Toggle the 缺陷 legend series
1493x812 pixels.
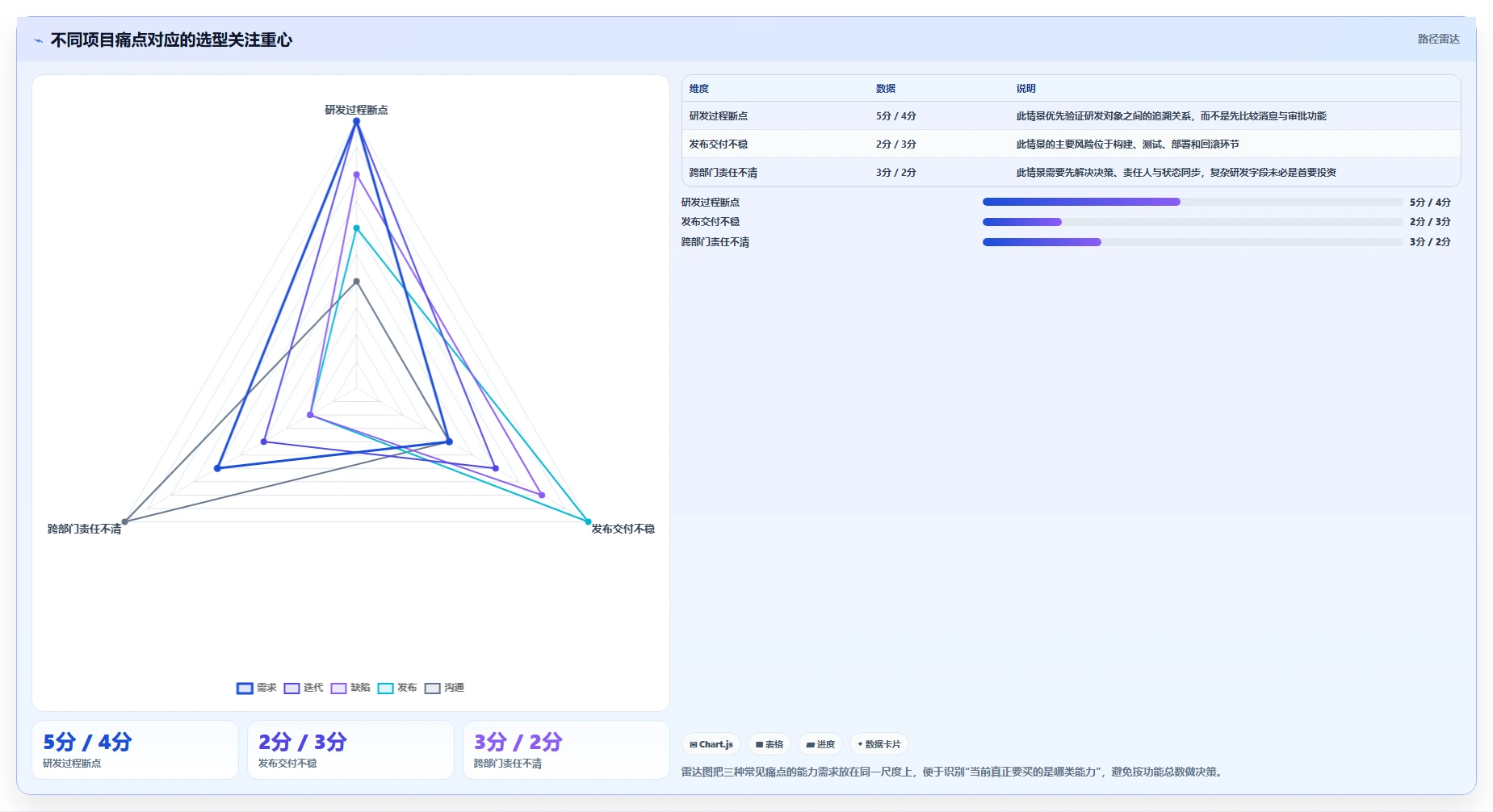tap(350, 688)
